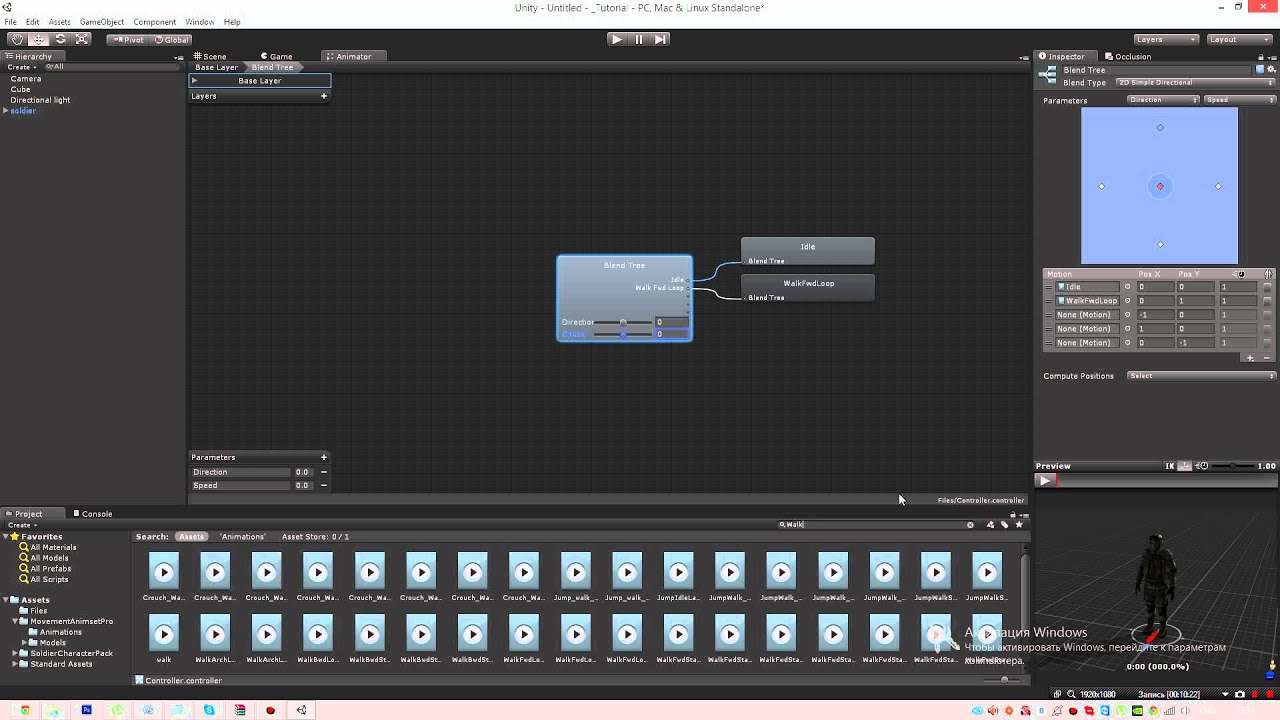The height and width of the screenshot is (720, 1280).
Task: Collapse MovementAnimsetPro folder
Action: [x=16, y=621]
